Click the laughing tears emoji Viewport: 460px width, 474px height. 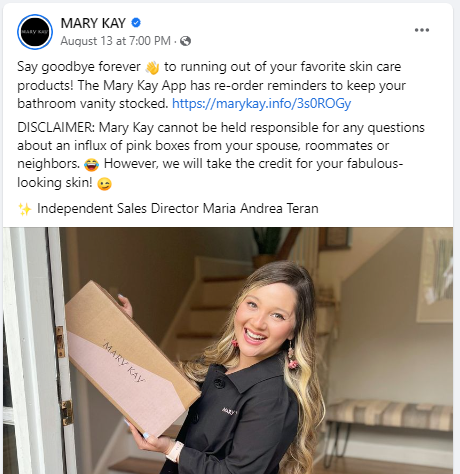tap(91, 164)
